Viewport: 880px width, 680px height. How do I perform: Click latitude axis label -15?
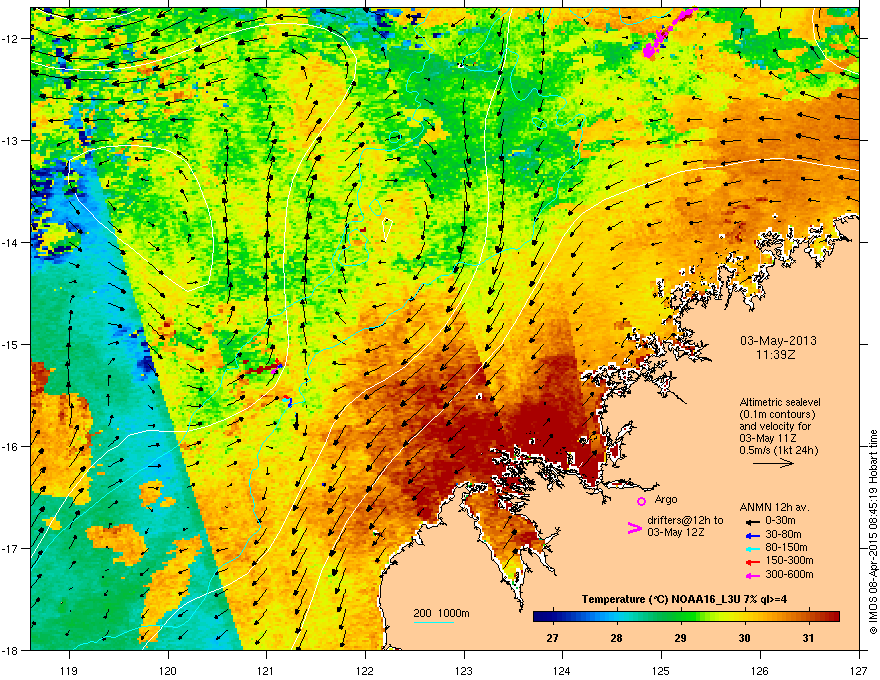10,344
